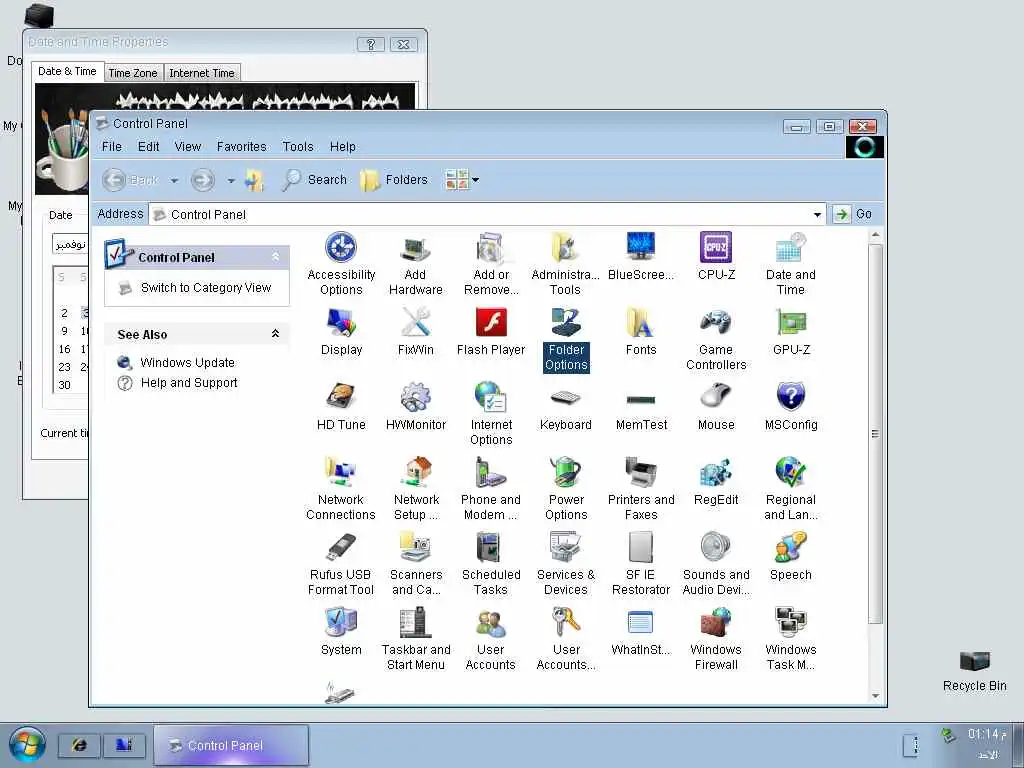Open Forward button history dropdown arrow
The image size is (1024, 768).
(231, 180)
